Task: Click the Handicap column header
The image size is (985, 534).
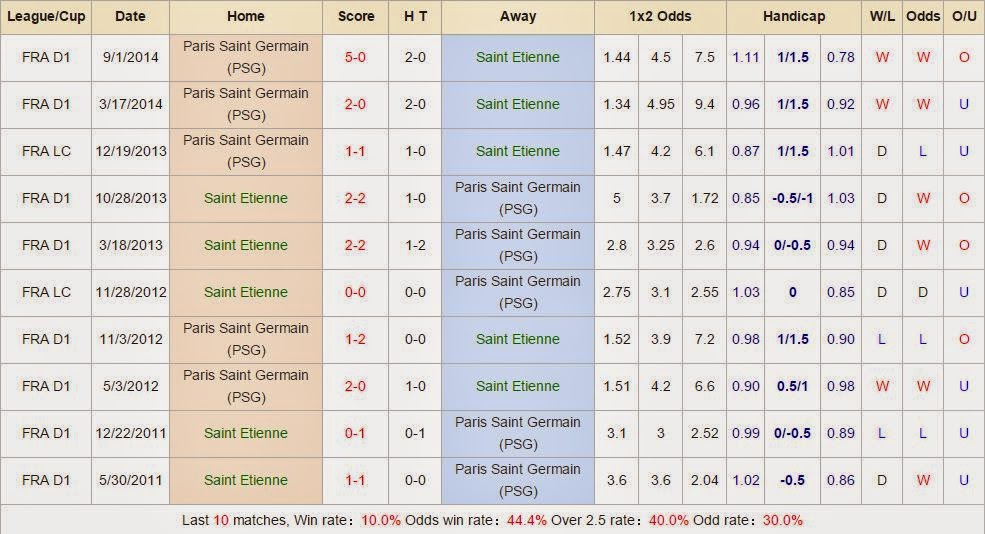Action: pos(794,16)
